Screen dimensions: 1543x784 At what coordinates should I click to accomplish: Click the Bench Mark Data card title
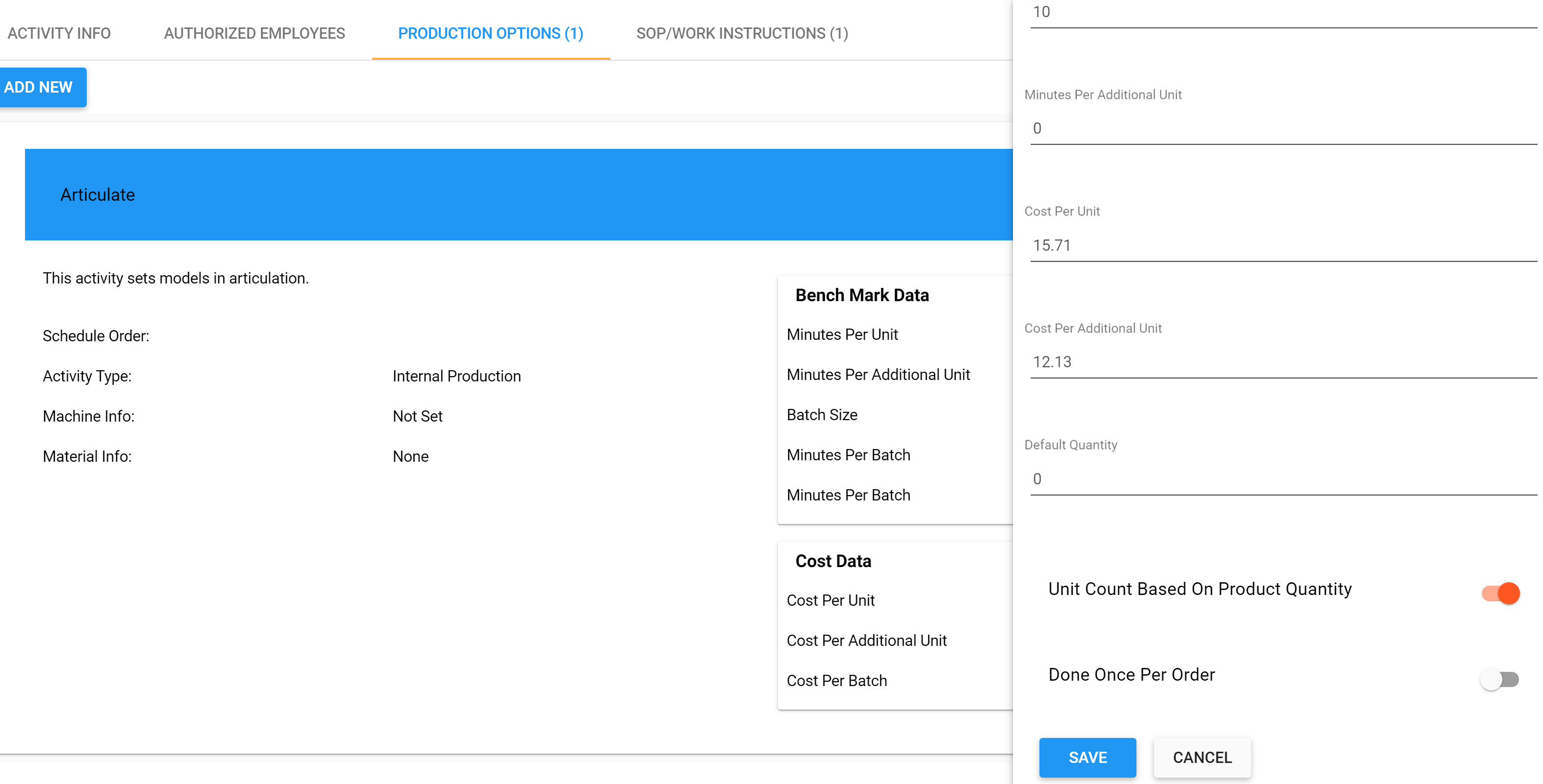[861, 295]
